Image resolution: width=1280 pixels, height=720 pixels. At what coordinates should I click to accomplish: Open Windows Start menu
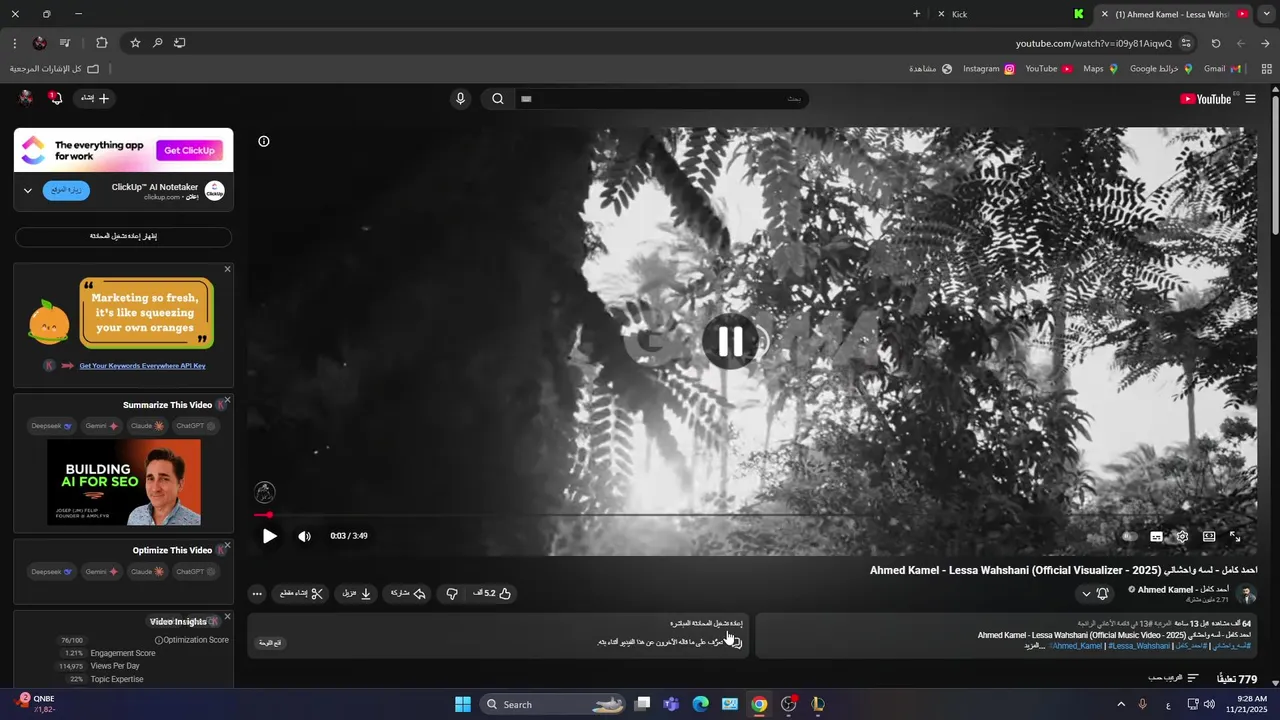[463, 704]
